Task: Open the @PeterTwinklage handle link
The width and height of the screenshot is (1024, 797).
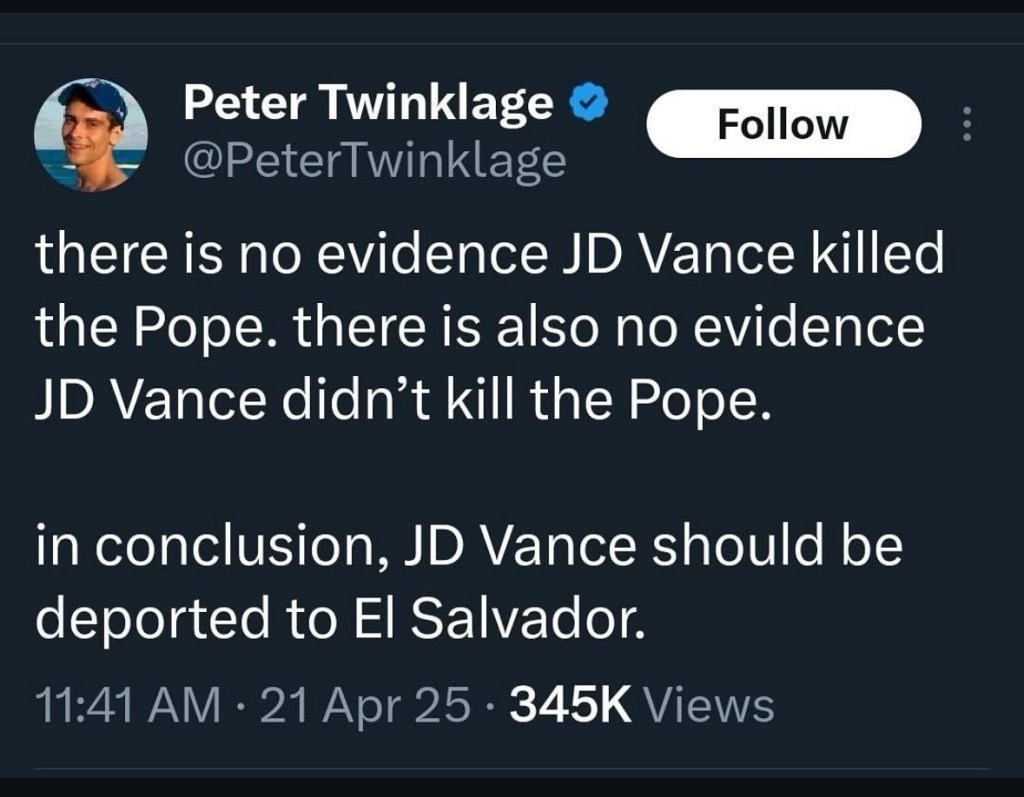Action: coord(374,162)
